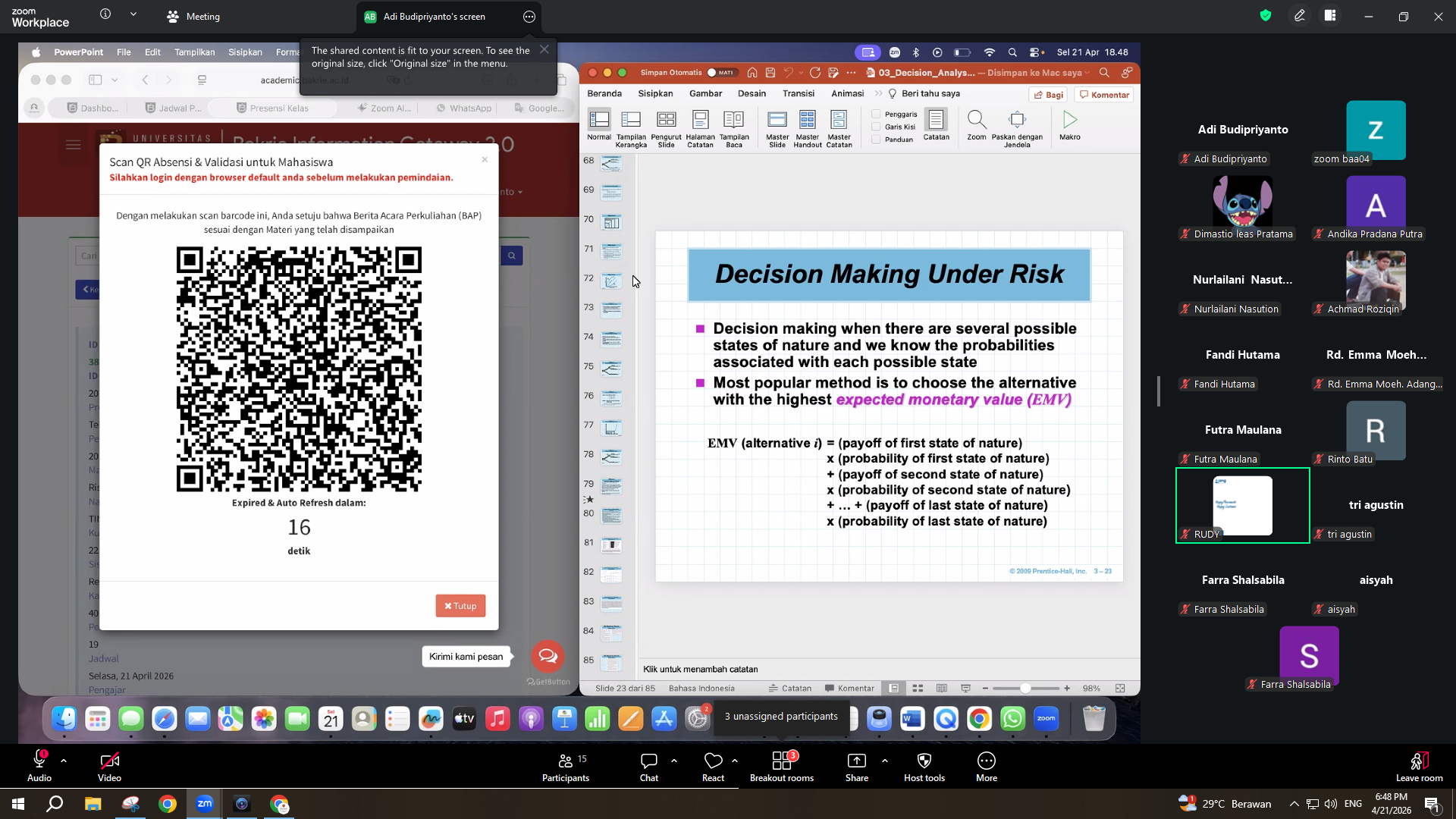
Task: Select Normal view in PowerPoint ribbon
Action: (x=599, y=125)
